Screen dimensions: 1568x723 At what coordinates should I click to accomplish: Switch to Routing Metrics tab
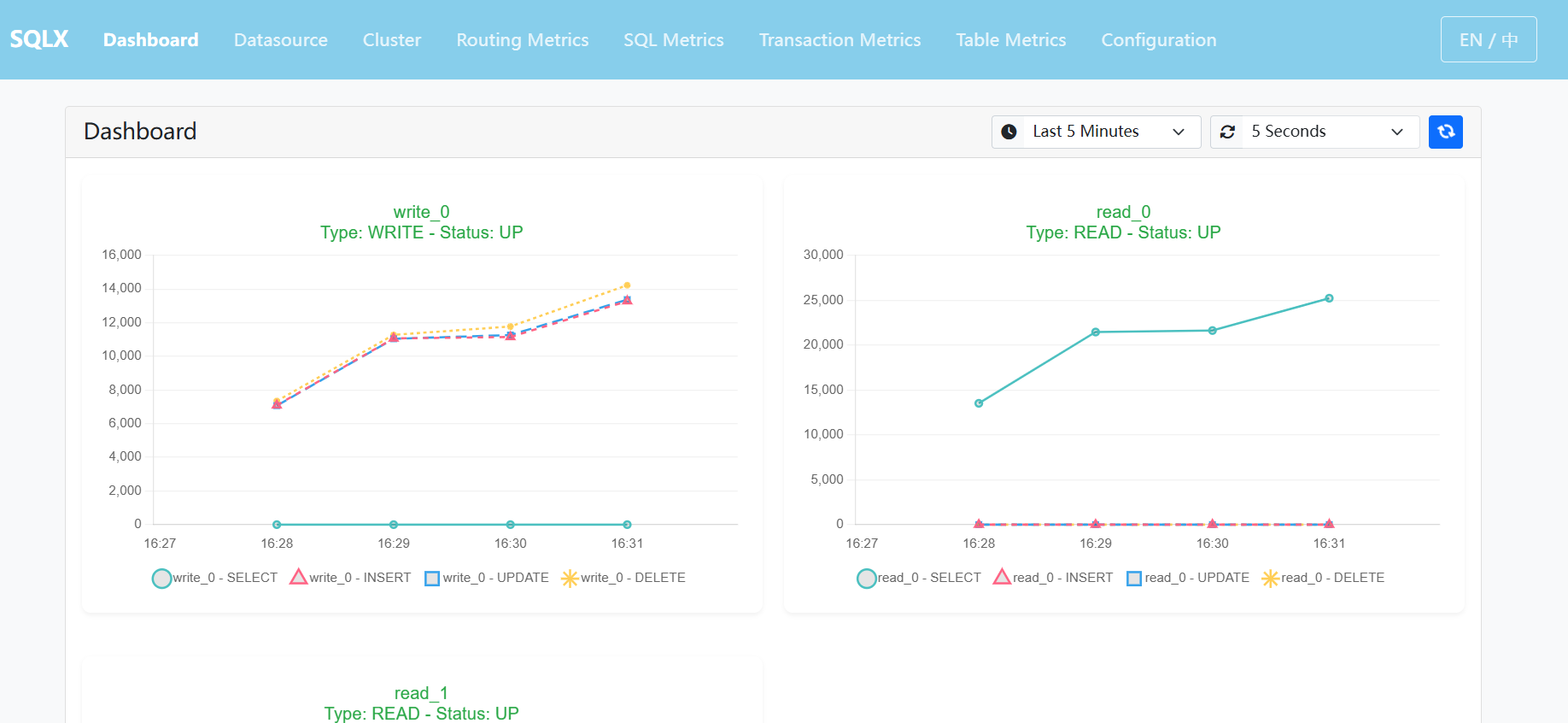click(x=523, y=40)
